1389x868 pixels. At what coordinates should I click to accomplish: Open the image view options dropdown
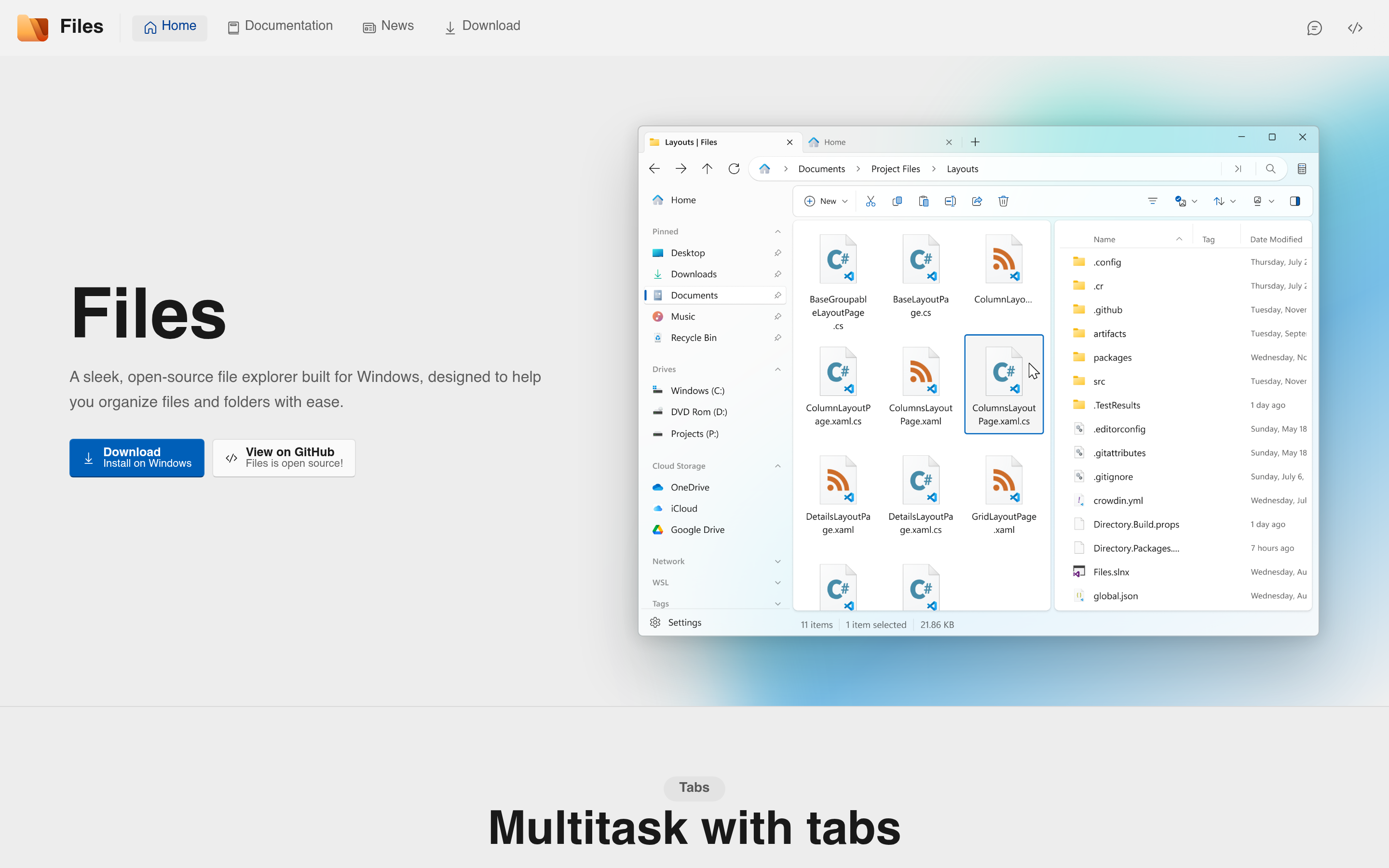click(x=1263, y=201)
